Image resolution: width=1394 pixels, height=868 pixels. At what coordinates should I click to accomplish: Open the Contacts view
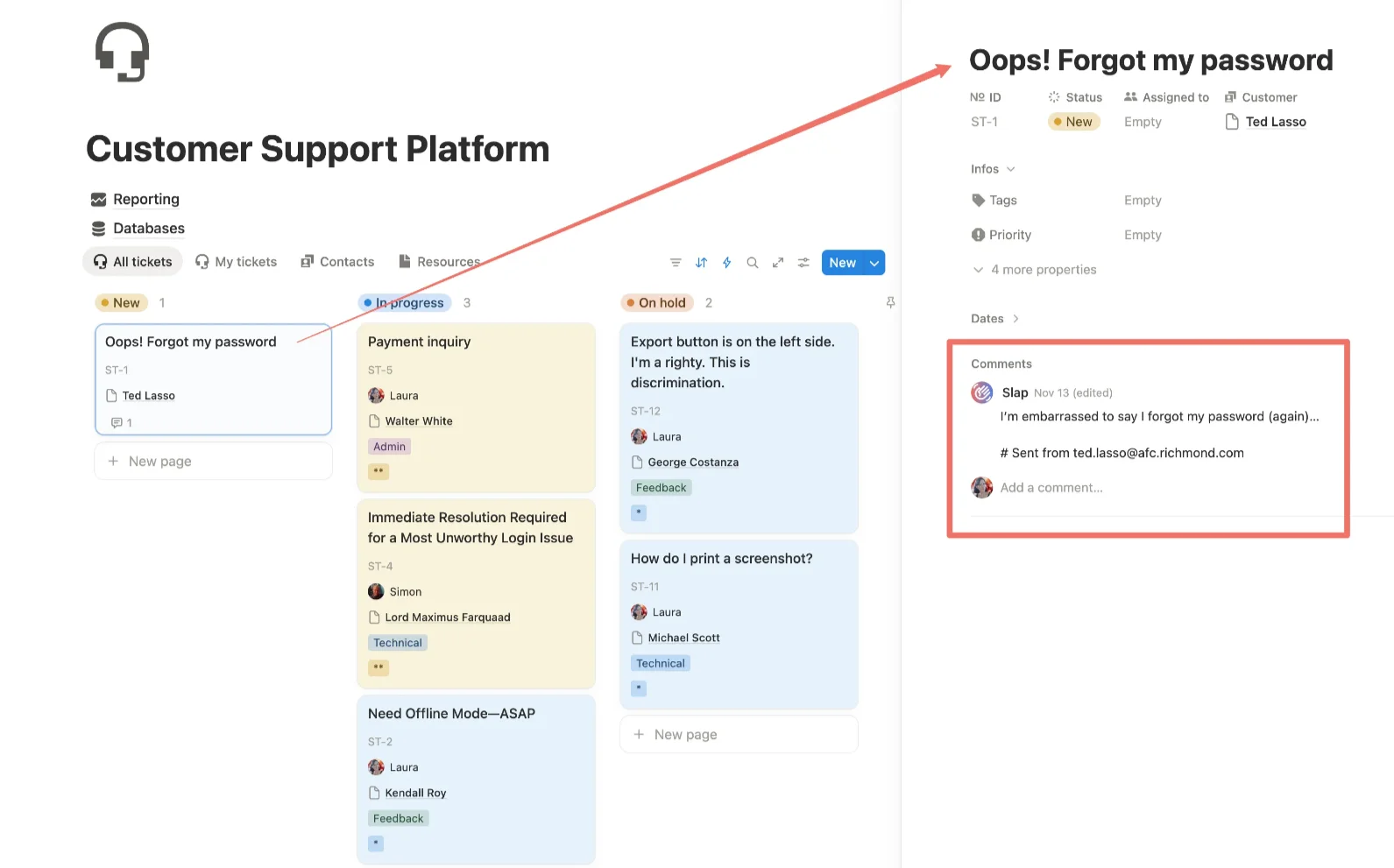[x=338, y=261]
